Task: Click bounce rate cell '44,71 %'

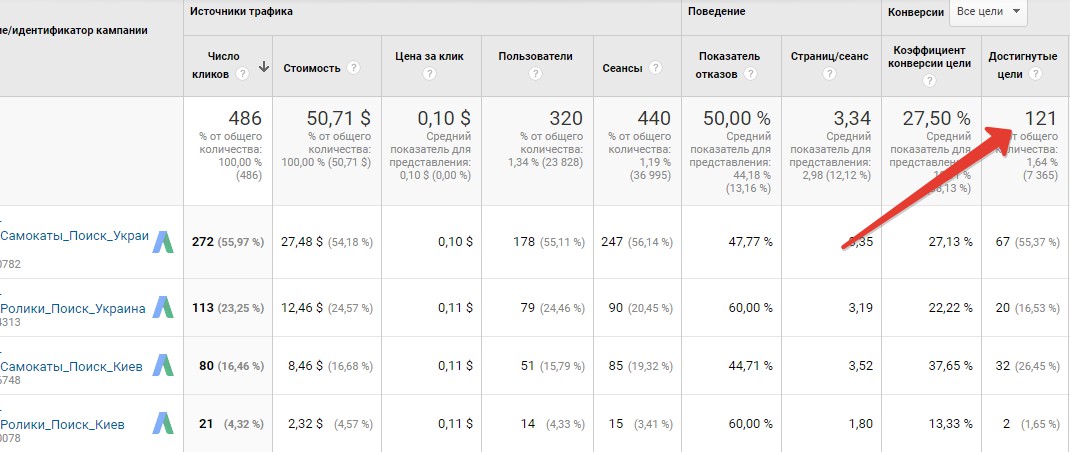Action: tap(751, 365)
